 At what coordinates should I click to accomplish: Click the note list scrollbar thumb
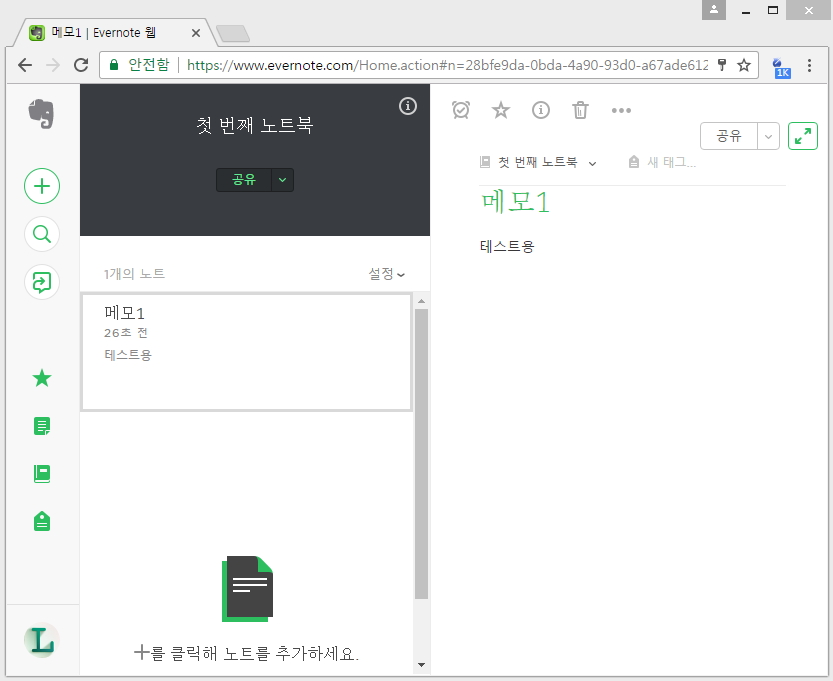tap(421, 454)
